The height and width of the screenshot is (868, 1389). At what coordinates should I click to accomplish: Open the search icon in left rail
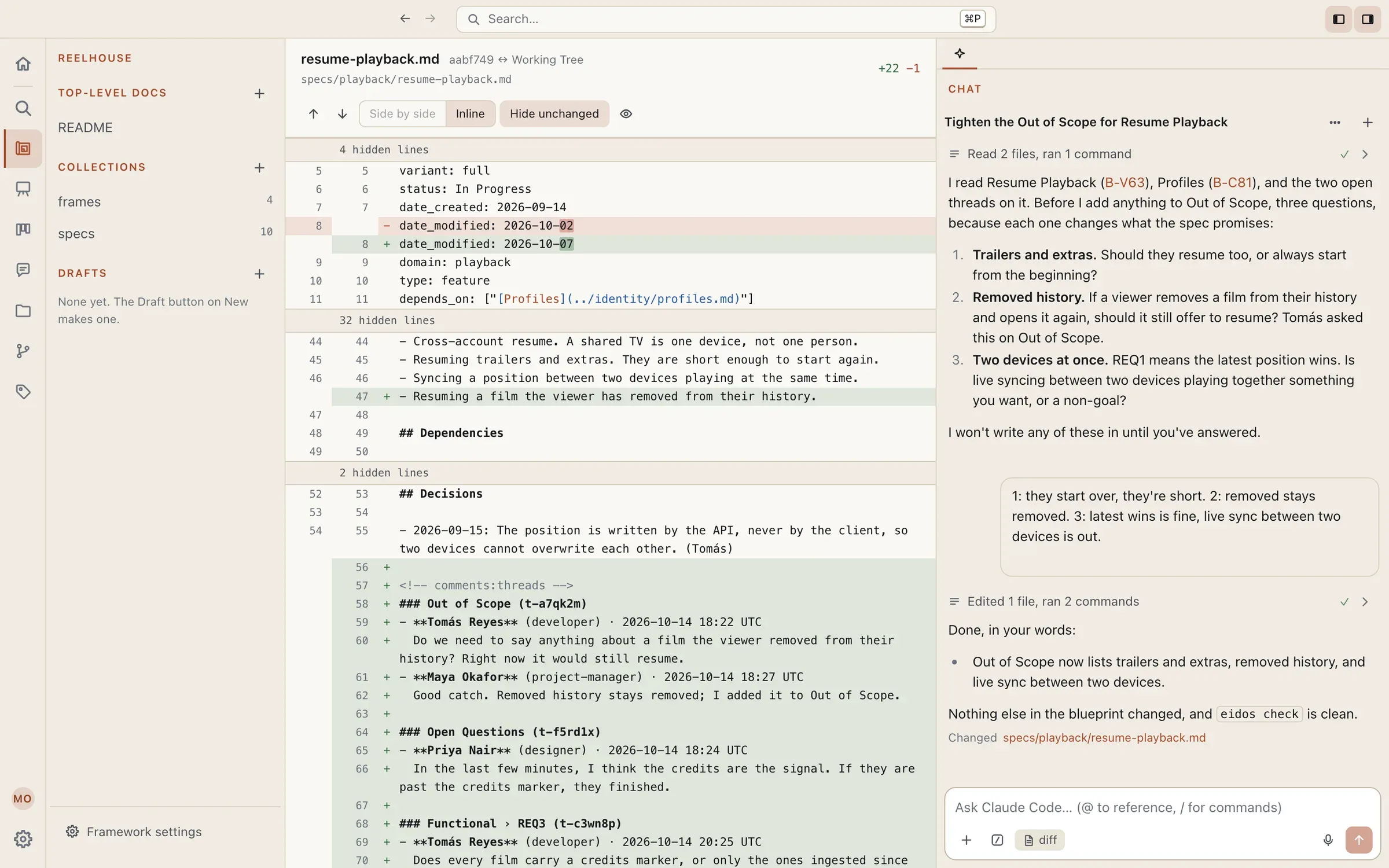coord(23,108)
